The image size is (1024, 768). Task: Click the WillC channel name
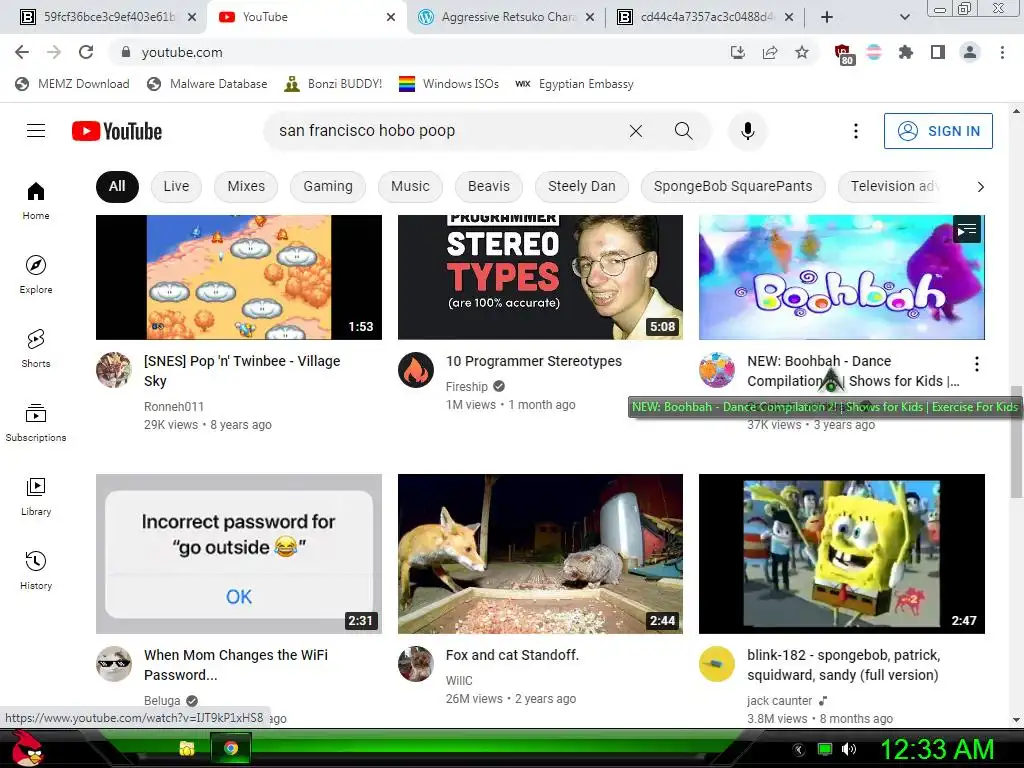[459, 680]
